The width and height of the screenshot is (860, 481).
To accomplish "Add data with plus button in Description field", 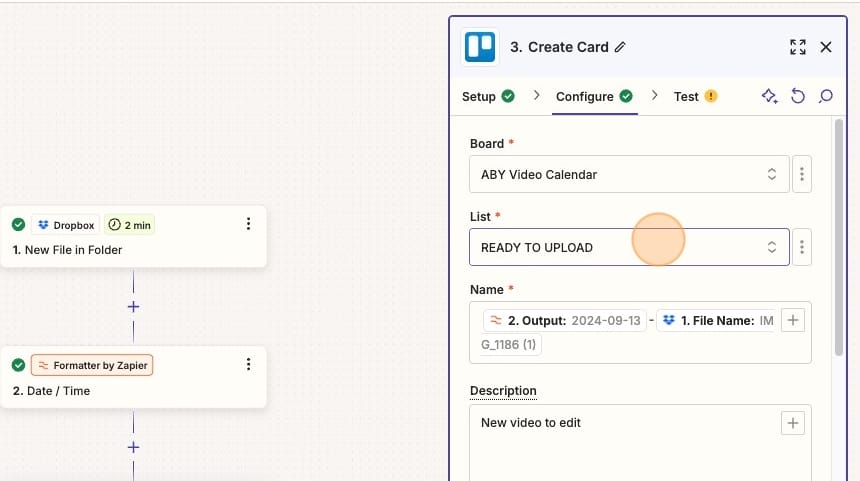I will click(x=793, y=423).
